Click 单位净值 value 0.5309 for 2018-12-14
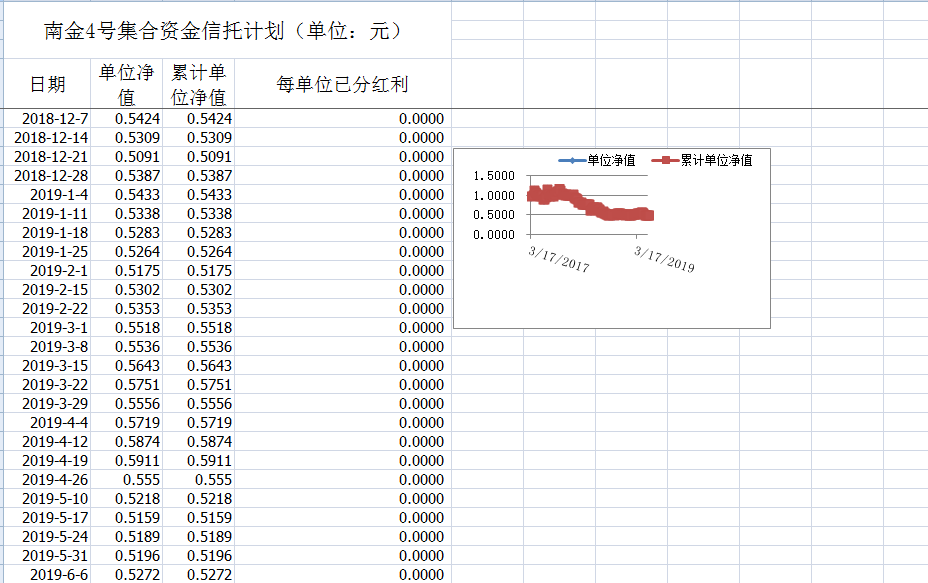Screen dimensions: 928x583 coord(126,137)
